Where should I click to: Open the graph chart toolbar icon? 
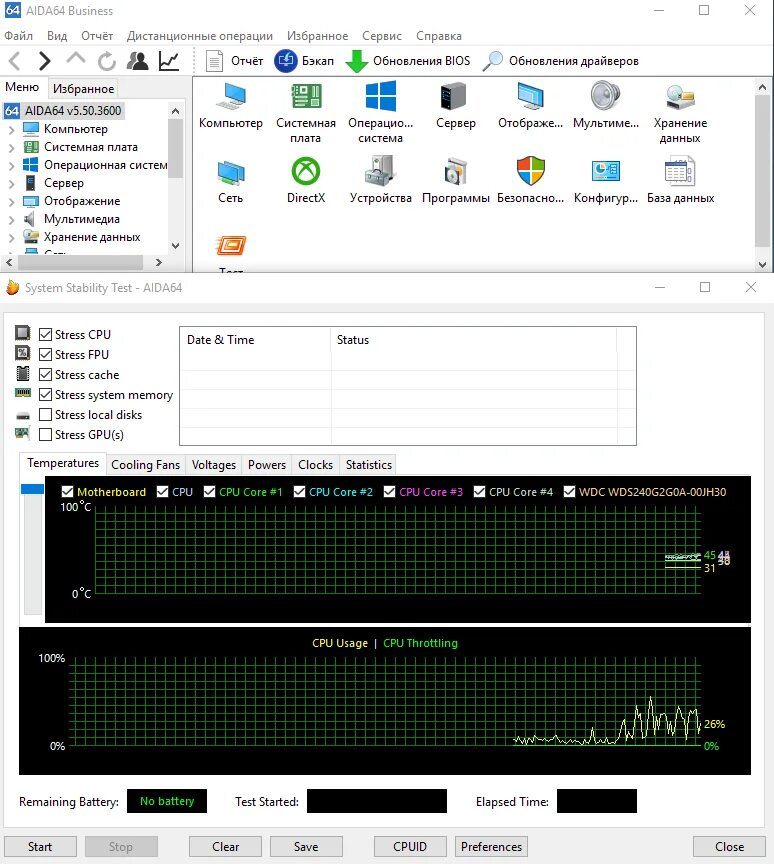169,61
